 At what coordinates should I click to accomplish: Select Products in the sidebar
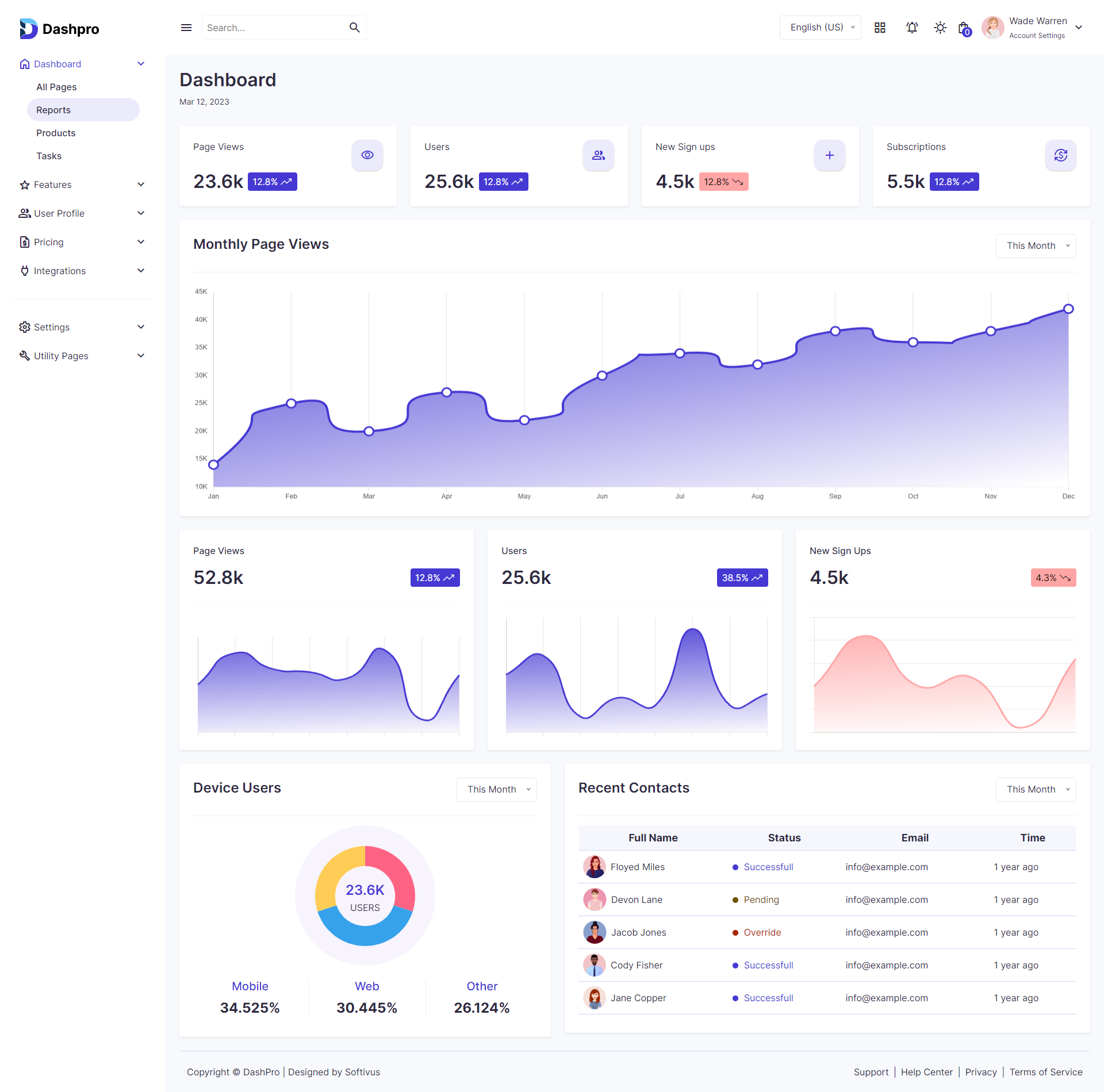(x=56, y=133)
